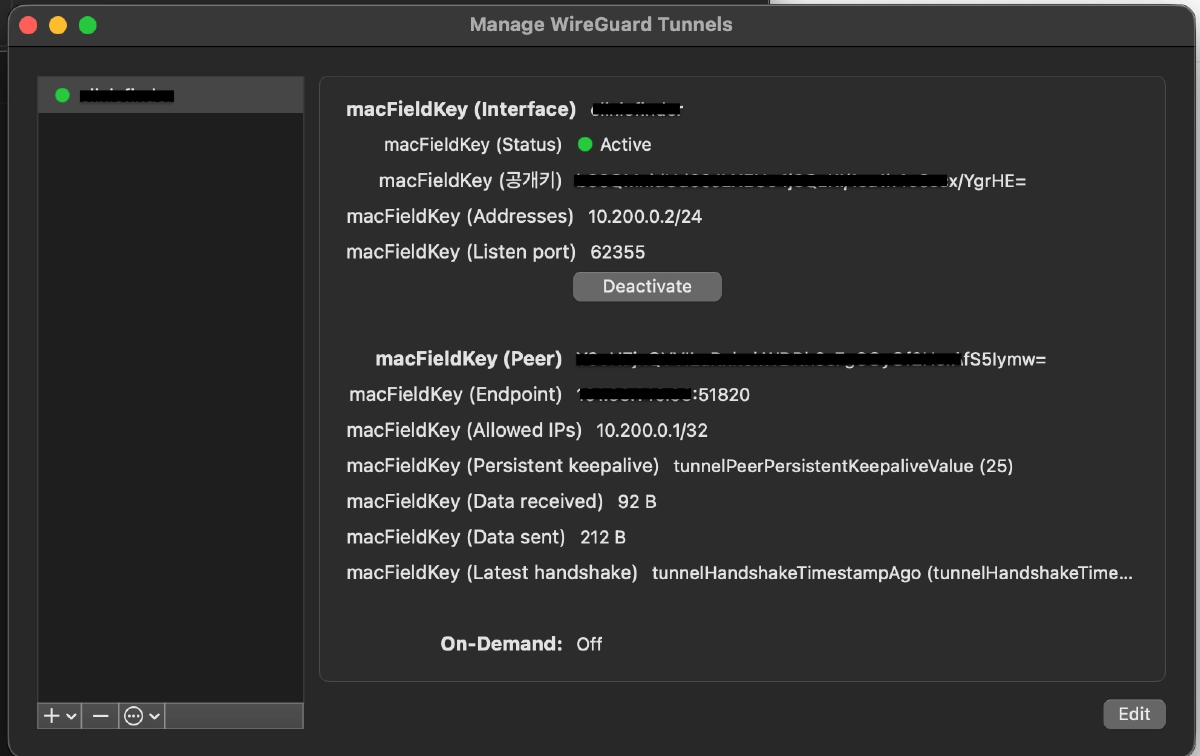Open the add tunnel plus dropdown
Screen dimensions: 1200x756
[59, 716]
